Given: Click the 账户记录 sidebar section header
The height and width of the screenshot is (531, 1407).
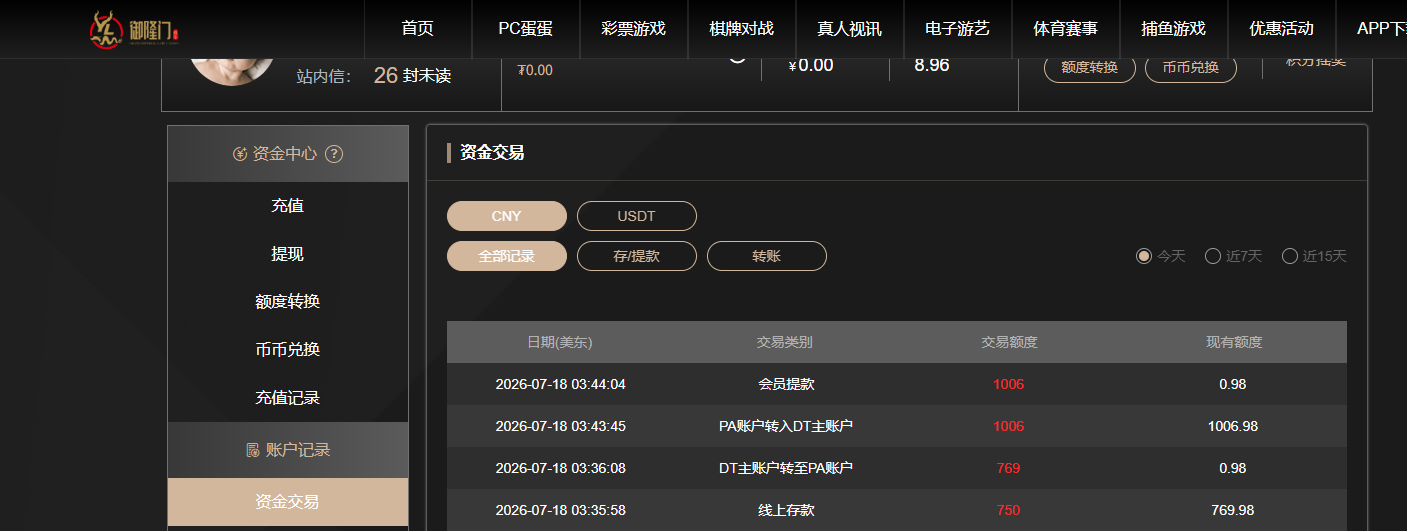Looking at the screenshot, I should (x=288, y=450).
